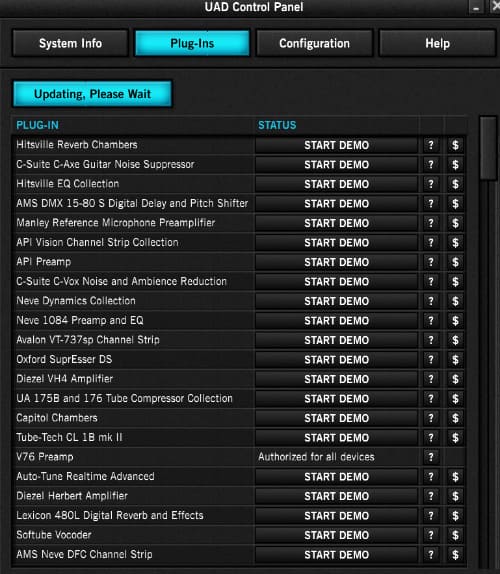Start demo for Softube Vocoder
The height and width of the screenshot is (574, 500).
tap(336, 535)
